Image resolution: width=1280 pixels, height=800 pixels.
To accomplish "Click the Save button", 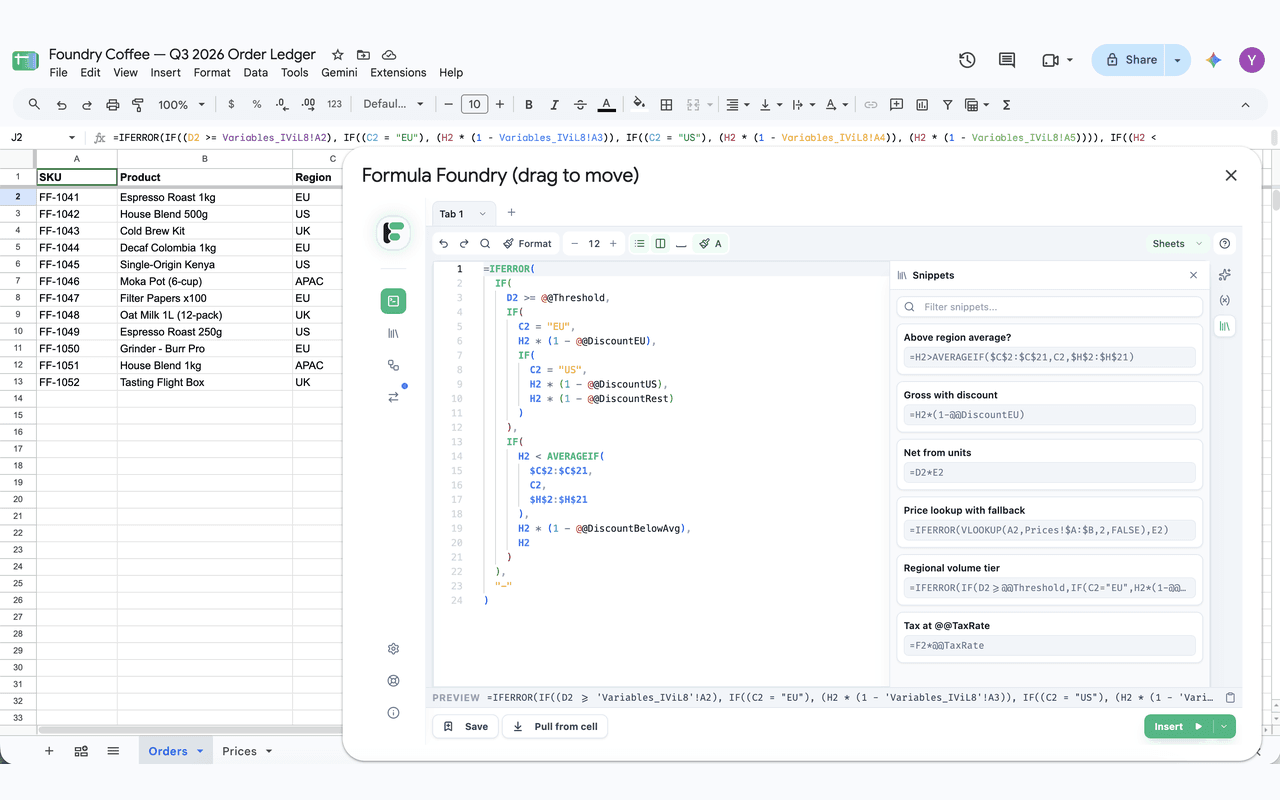I will point(466,727).
